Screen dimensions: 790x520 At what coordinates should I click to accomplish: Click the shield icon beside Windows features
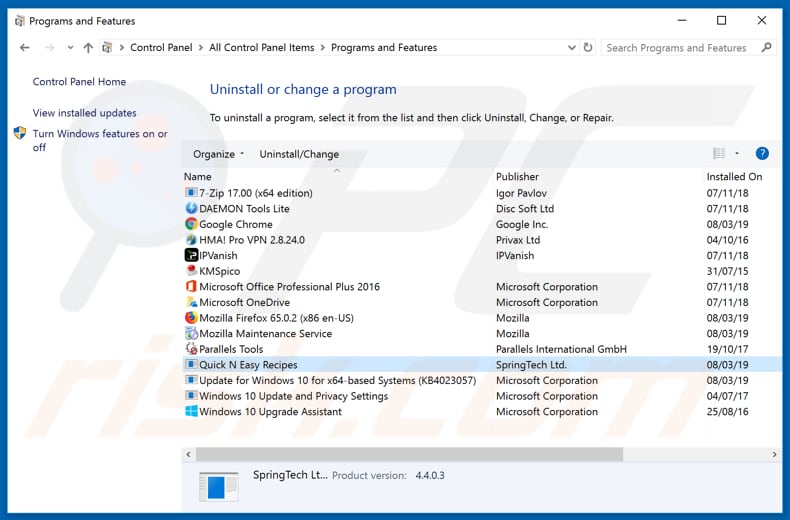click(20, 134)
